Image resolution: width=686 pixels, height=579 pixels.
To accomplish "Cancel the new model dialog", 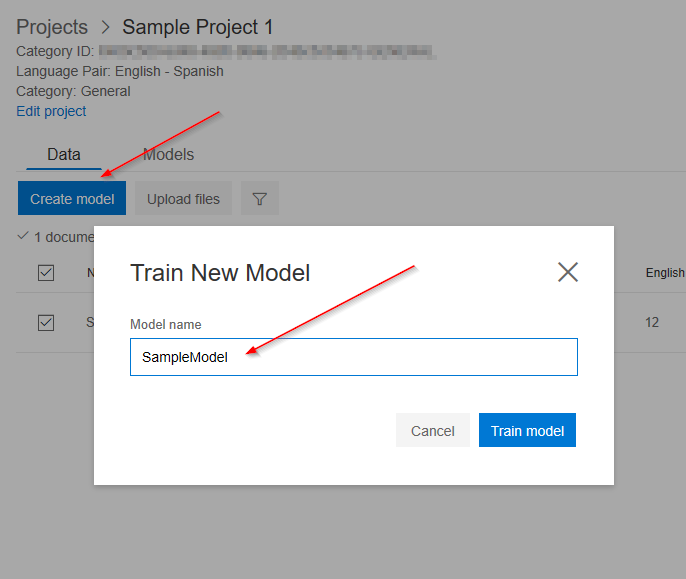I will [x=432, y=431].
